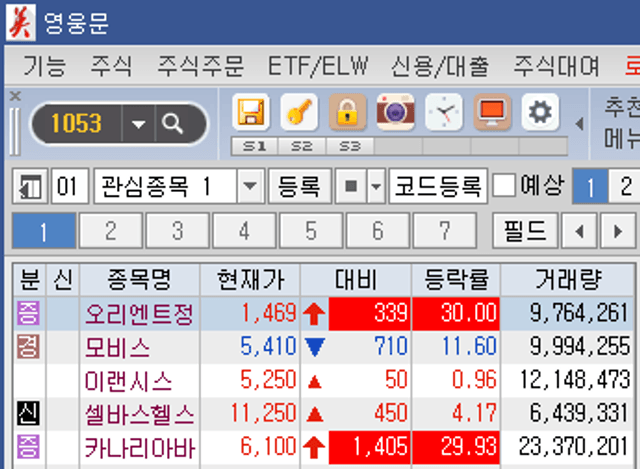640x469 pixels.
Task: Click the 신 badge on 셀바스헬스 row
Action: [x=28, y=413]
